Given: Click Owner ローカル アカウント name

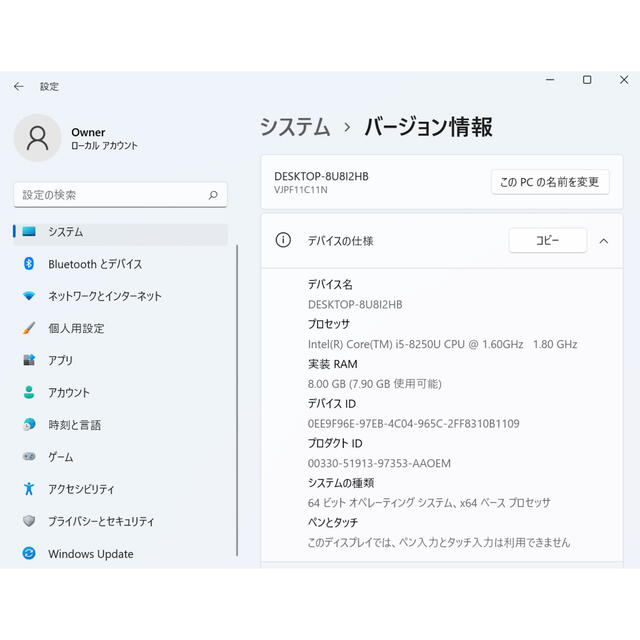Looking at the screenshot, I should (x=104, y=138).
